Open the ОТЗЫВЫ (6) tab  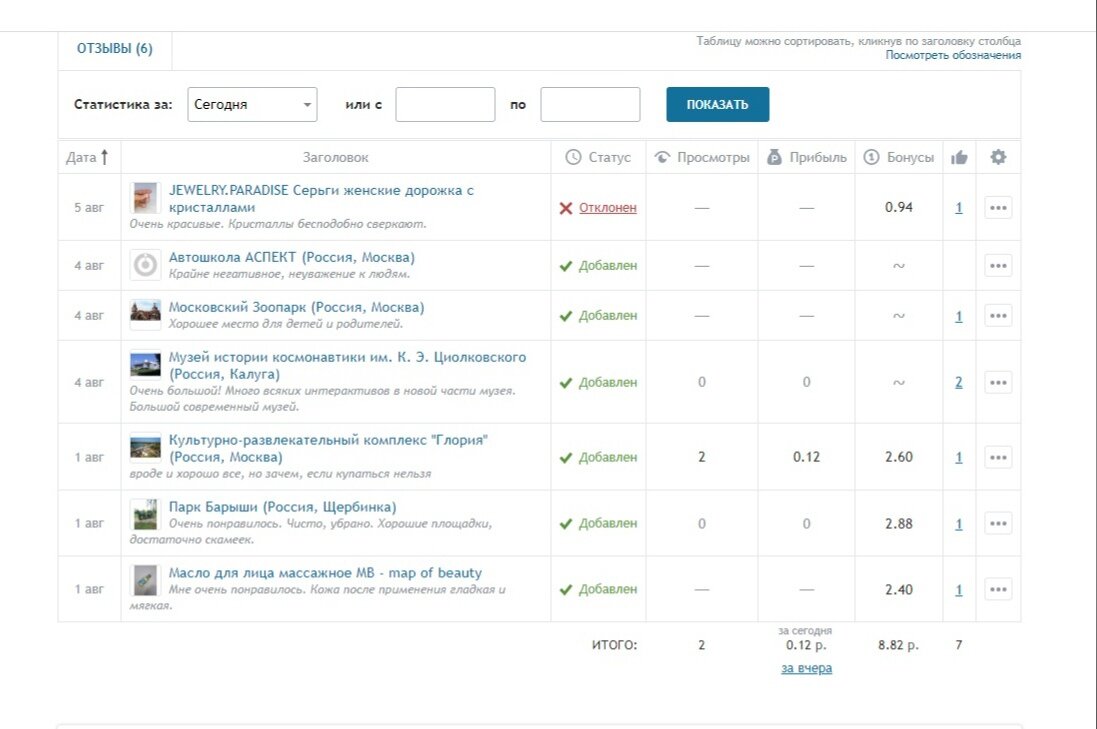tap(115, 49)
